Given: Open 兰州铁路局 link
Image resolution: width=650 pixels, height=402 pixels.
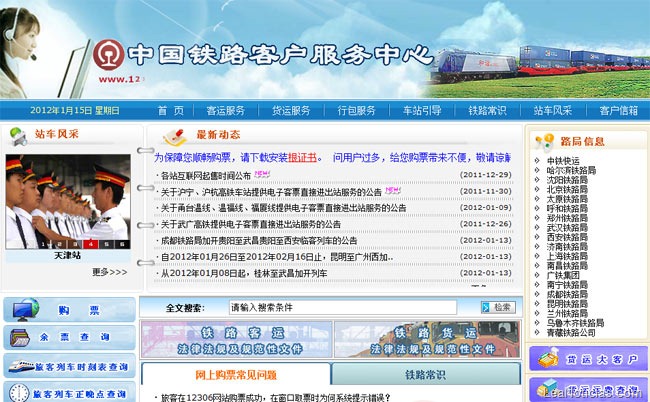Looking at the screenshot, I should tap(567, 313).
